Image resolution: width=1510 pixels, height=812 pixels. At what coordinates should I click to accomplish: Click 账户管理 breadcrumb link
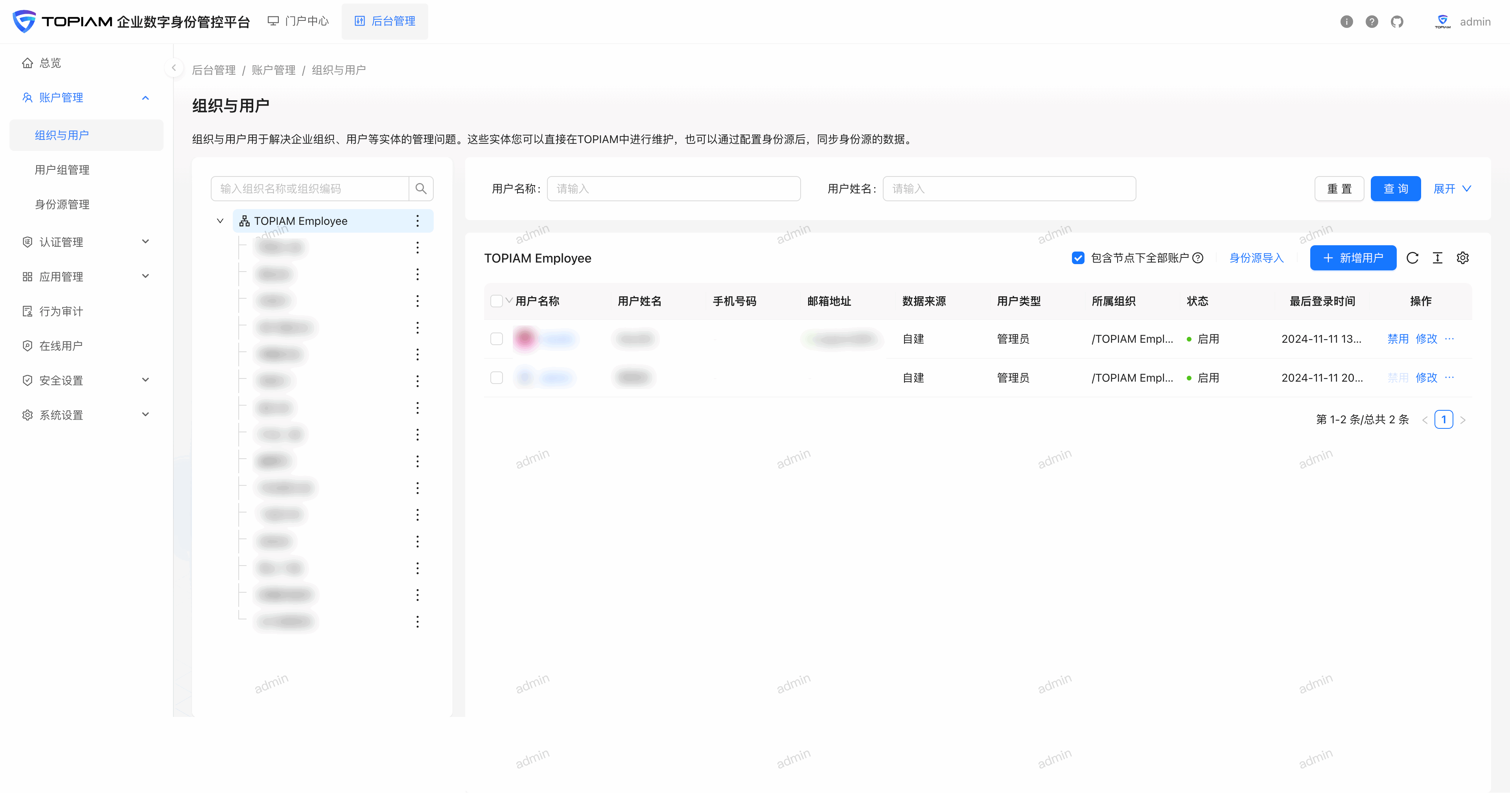pyautogui.click(x=274, y=70)
